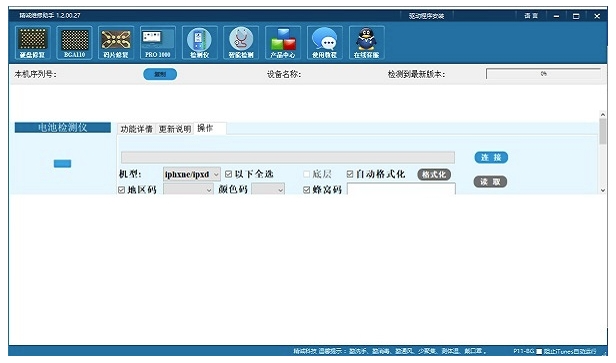This screenshot has height=363, width=616.
Task: Toggle the 以下全选 select-all checkbox
Action: click(228, 174)
